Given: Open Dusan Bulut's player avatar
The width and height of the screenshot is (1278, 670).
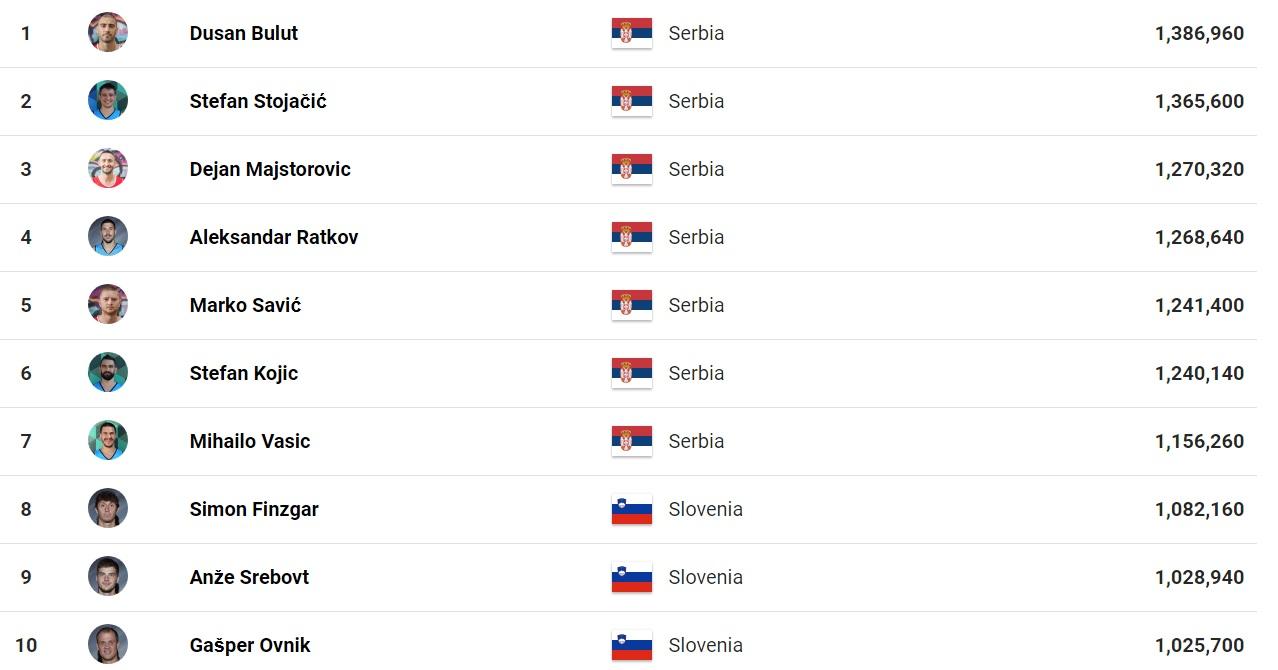Looking at the screenshot, I should point(108,32).
